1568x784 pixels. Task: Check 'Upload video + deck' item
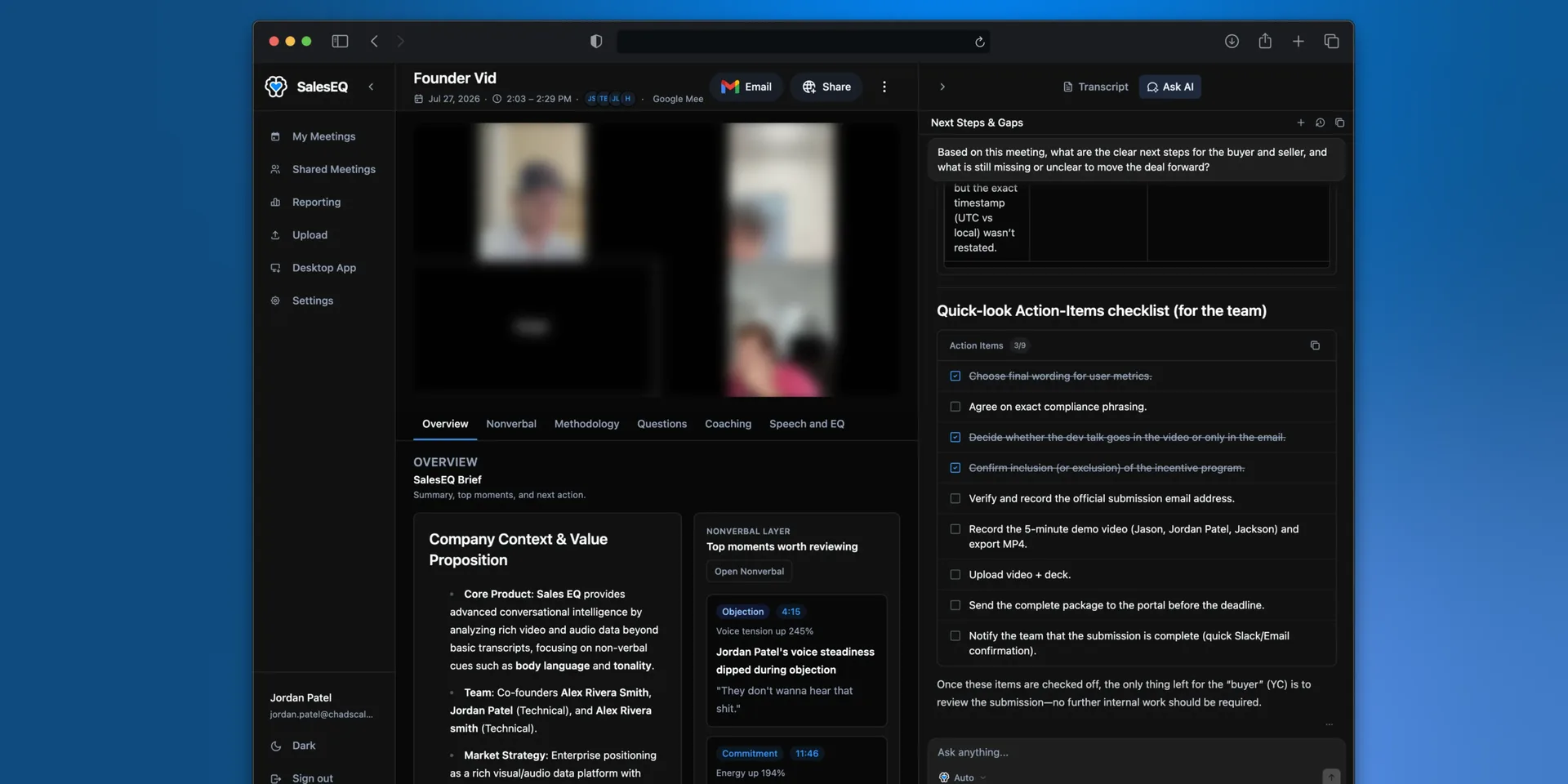click(955, 575)
